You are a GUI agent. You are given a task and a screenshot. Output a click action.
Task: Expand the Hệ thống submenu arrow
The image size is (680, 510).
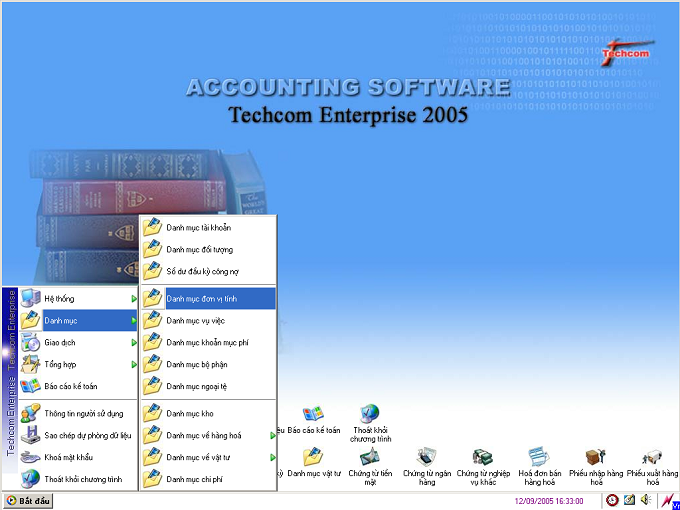[x=134, y=299]
